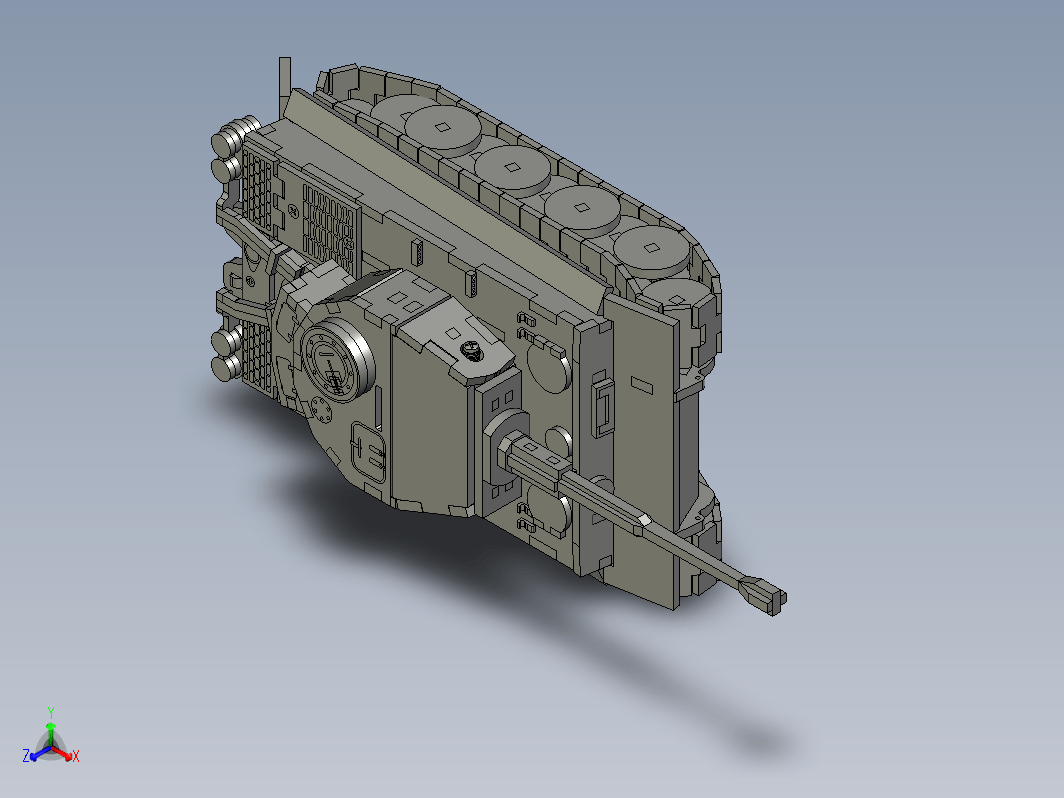The height and width of the screenshot is (798, 1064).
Task: Select the small screw on the turret roof
Action: pyautogui.click(x=471, y=351)
